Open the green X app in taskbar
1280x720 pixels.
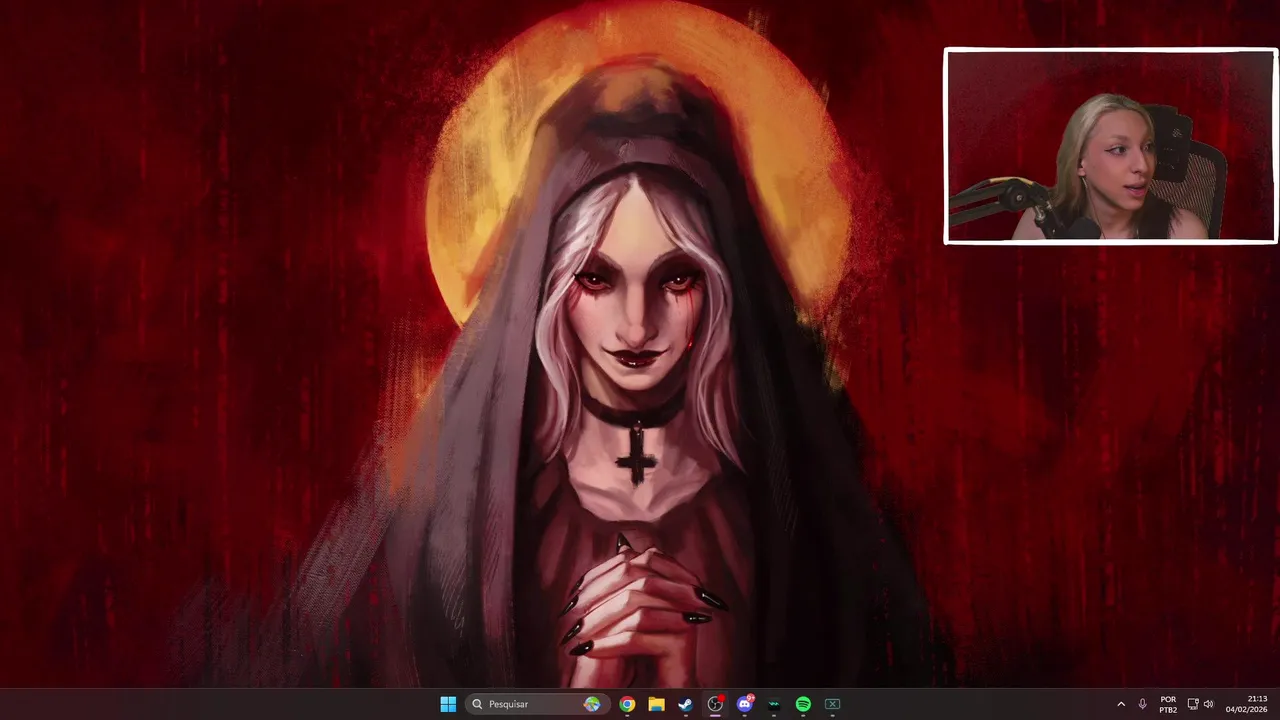coord(832,704)
